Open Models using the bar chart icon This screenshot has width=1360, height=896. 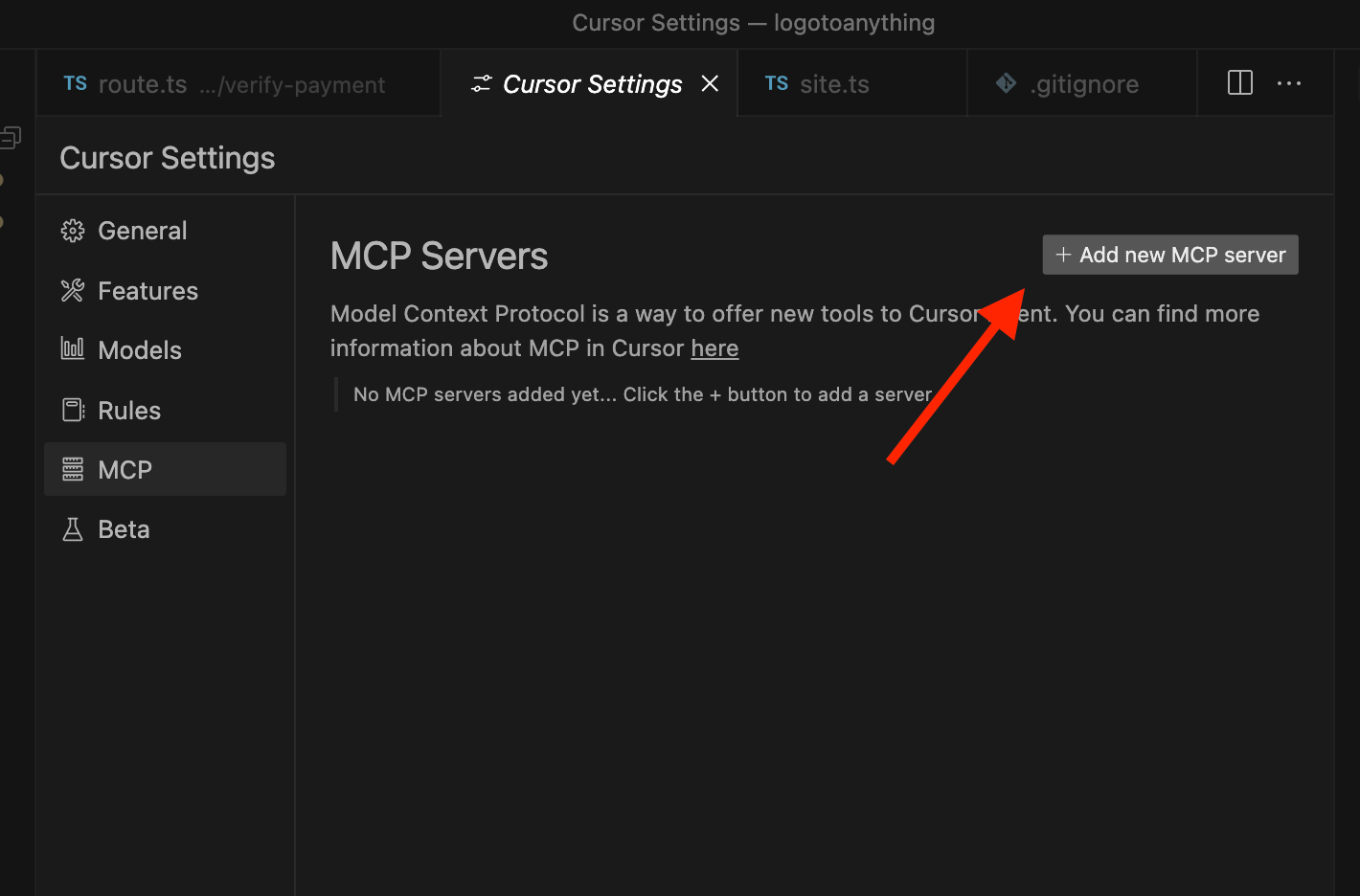72,349
